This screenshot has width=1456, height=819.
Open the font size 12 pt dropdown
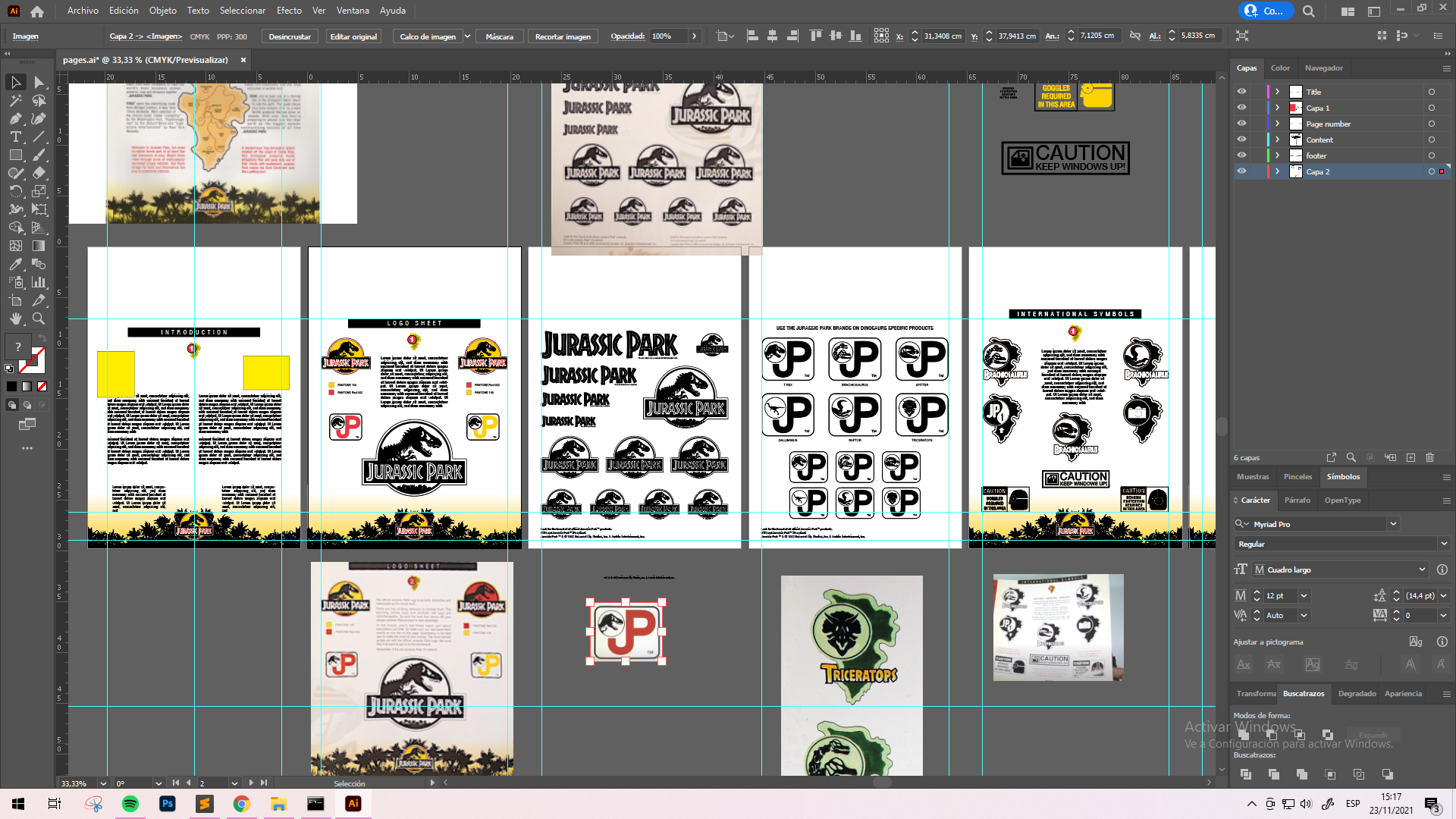pos(1304,596)
